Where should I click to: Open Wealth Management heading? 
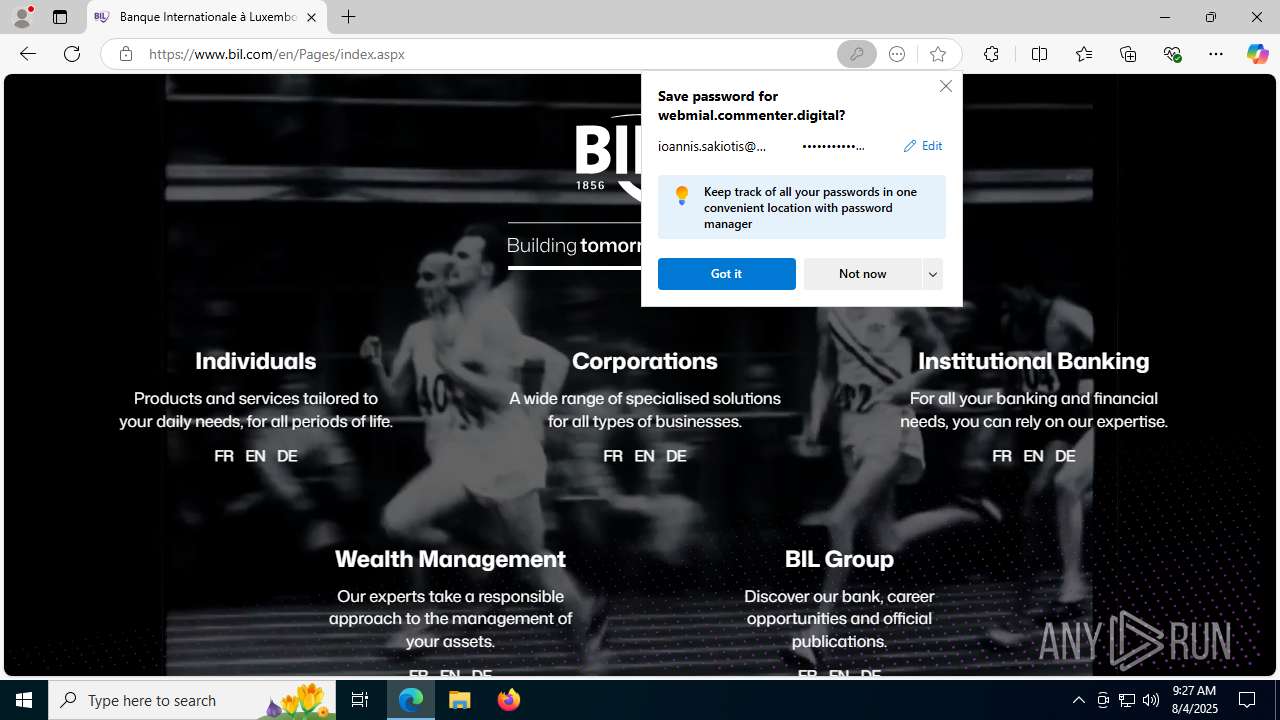pos(450,559)
